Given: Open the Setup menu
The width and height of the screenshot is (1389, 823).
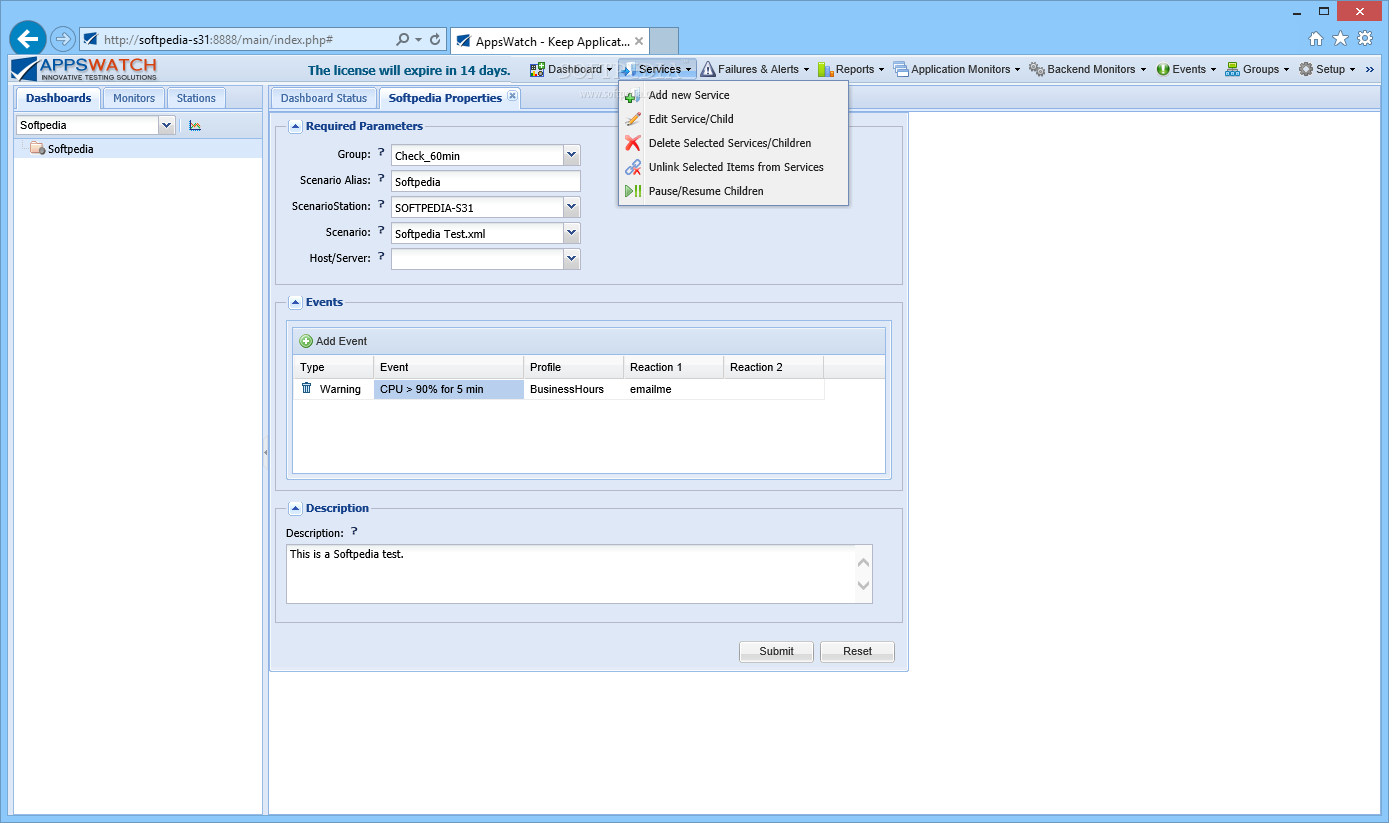Looking at the screenshot, I should pos(1327,69).
